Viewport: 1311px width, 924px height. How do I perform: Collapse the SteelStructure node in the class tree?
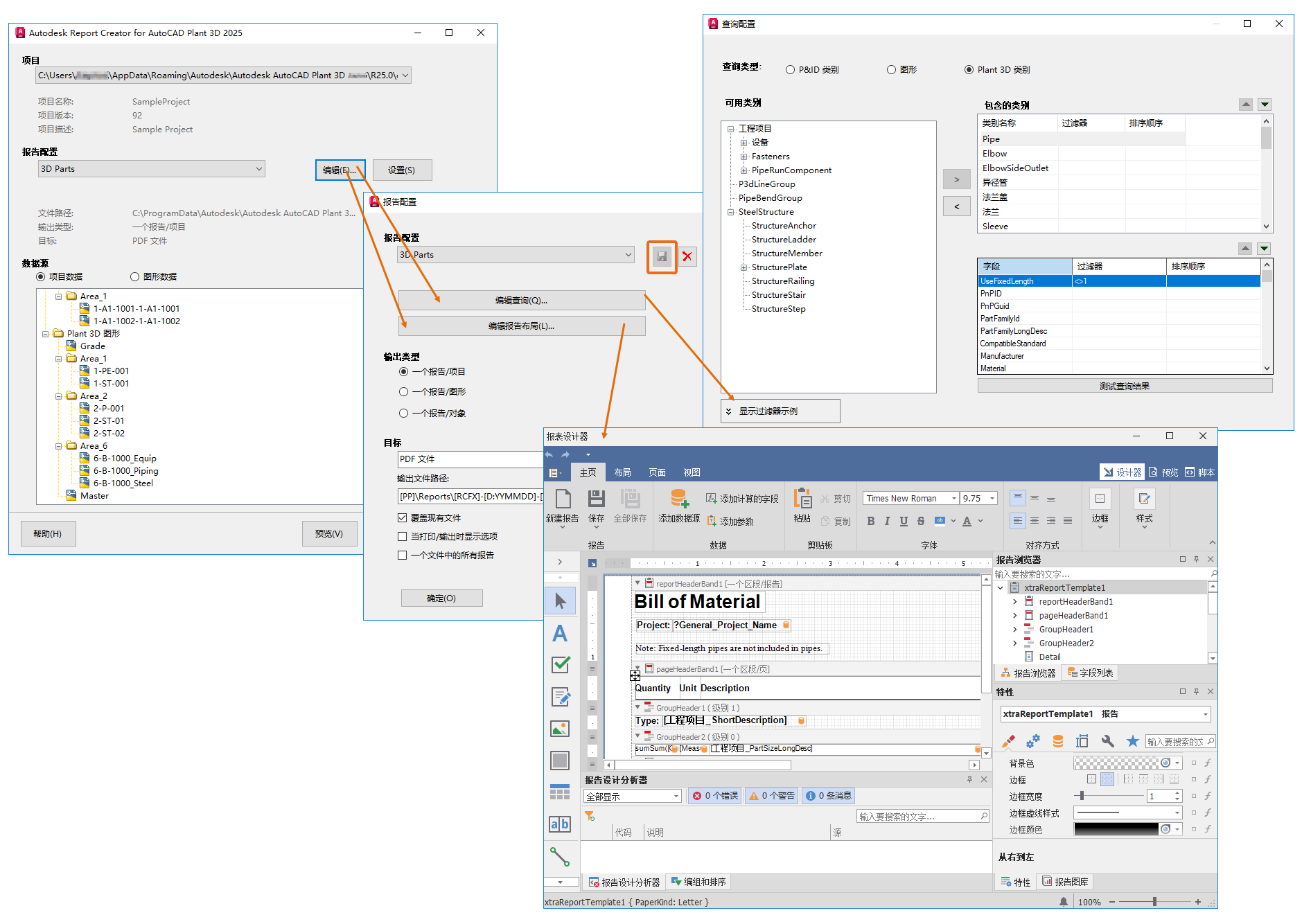click(730, 212)
